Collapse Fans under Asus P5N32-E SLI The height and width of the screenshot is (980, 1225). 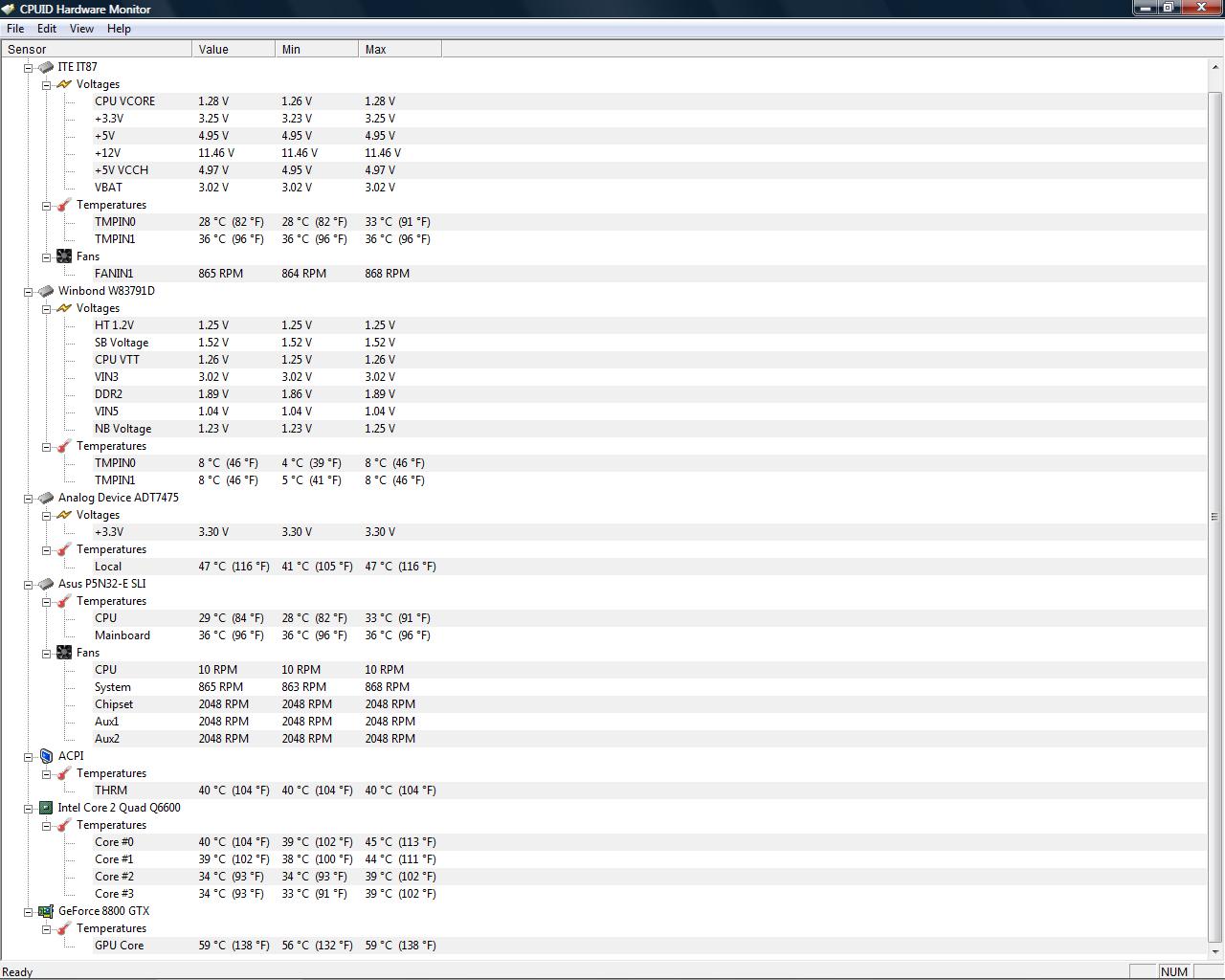(x=46, y=653)
